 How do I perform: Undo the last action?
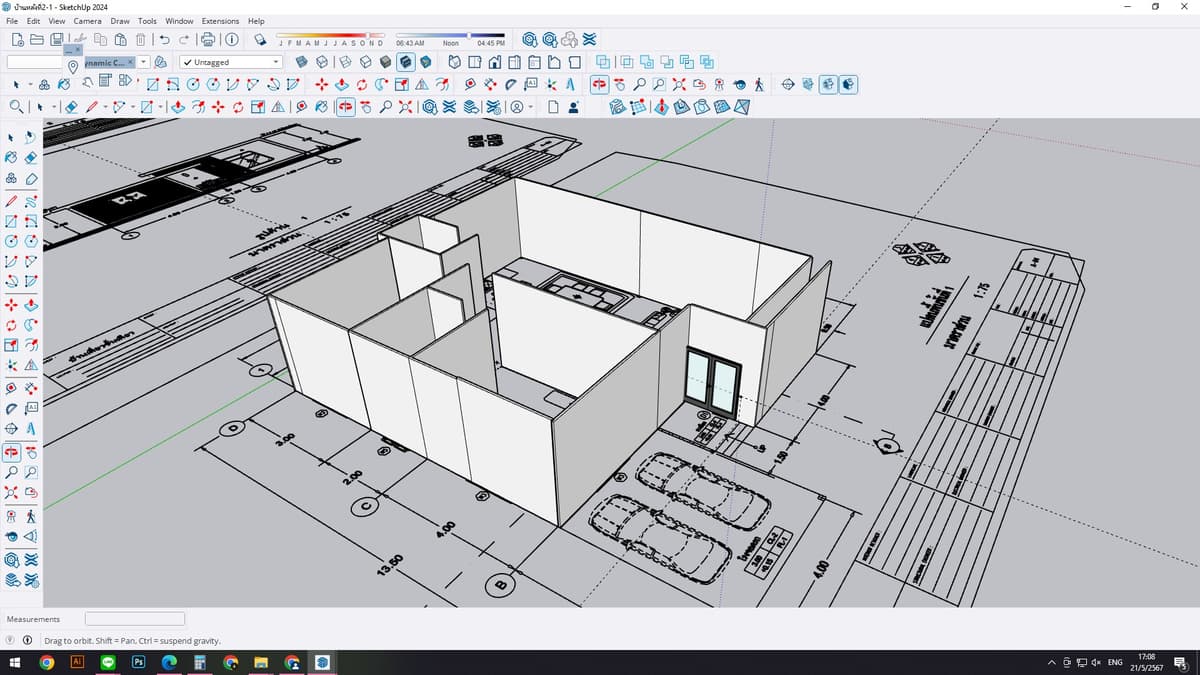(164, 40)
